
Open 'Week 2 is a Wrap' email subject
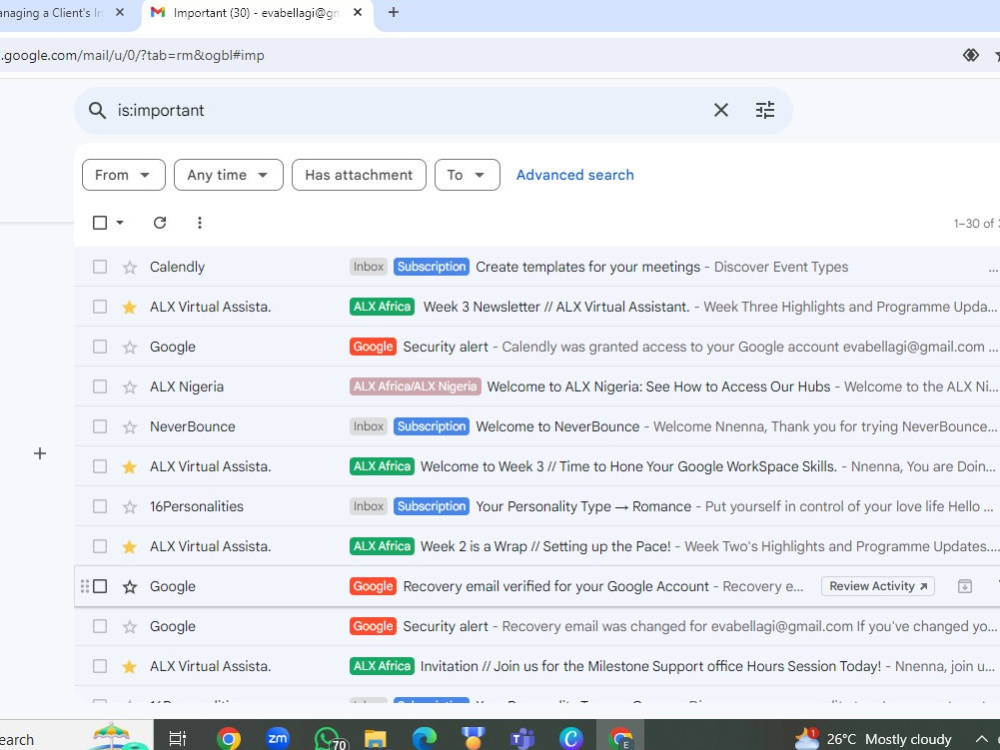[545, 546]
